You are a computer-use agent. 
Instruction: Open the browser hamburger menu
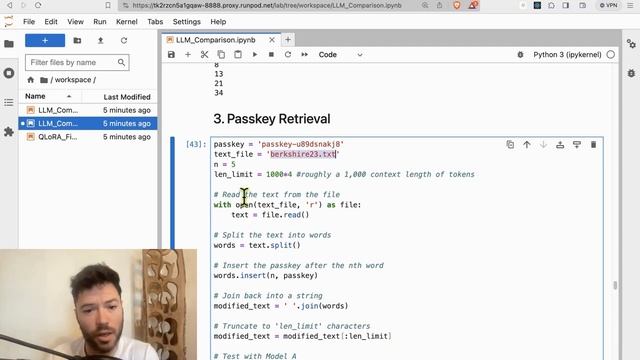point(630,5)
